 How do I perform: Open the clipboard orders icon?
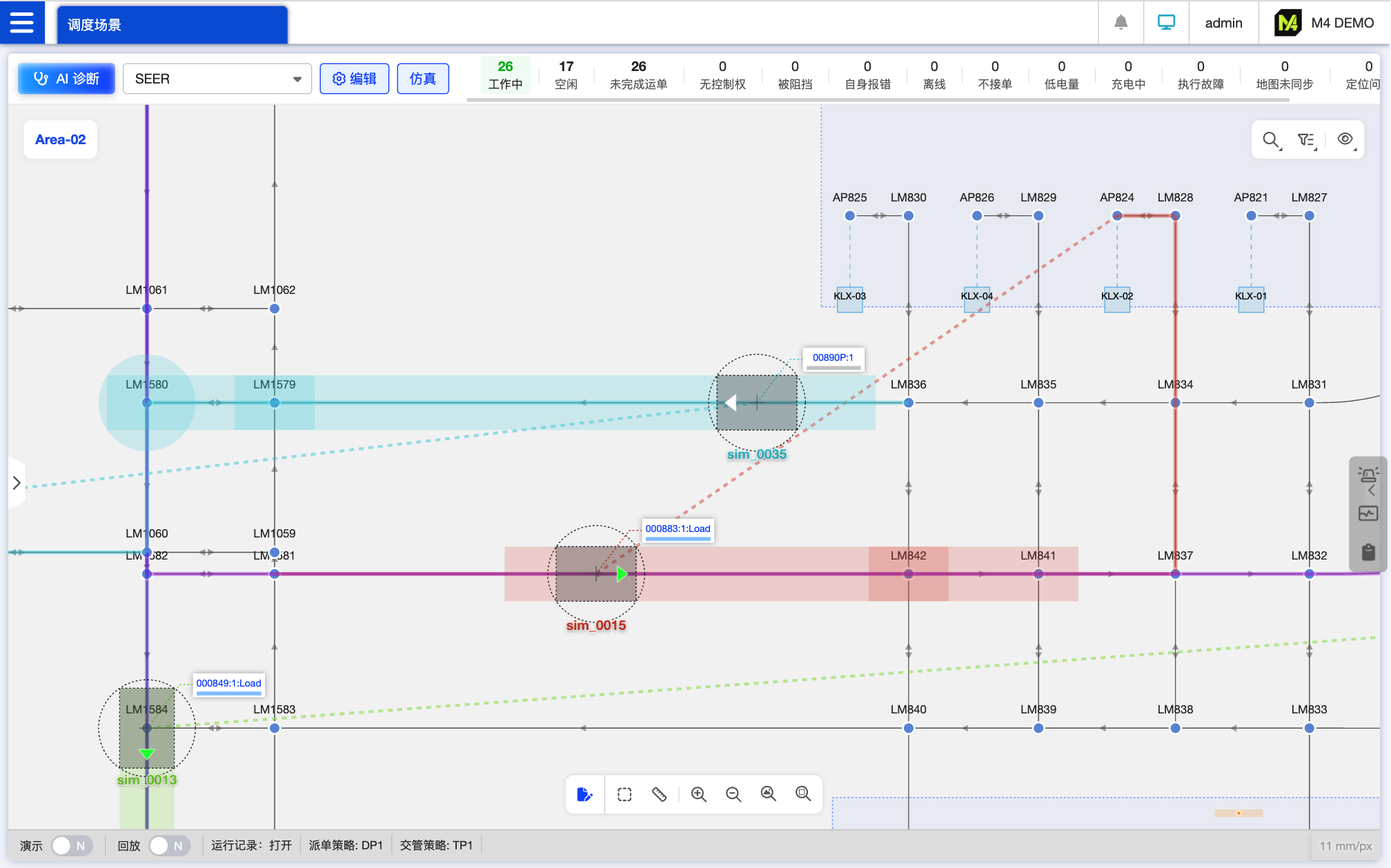[1368, 552]
